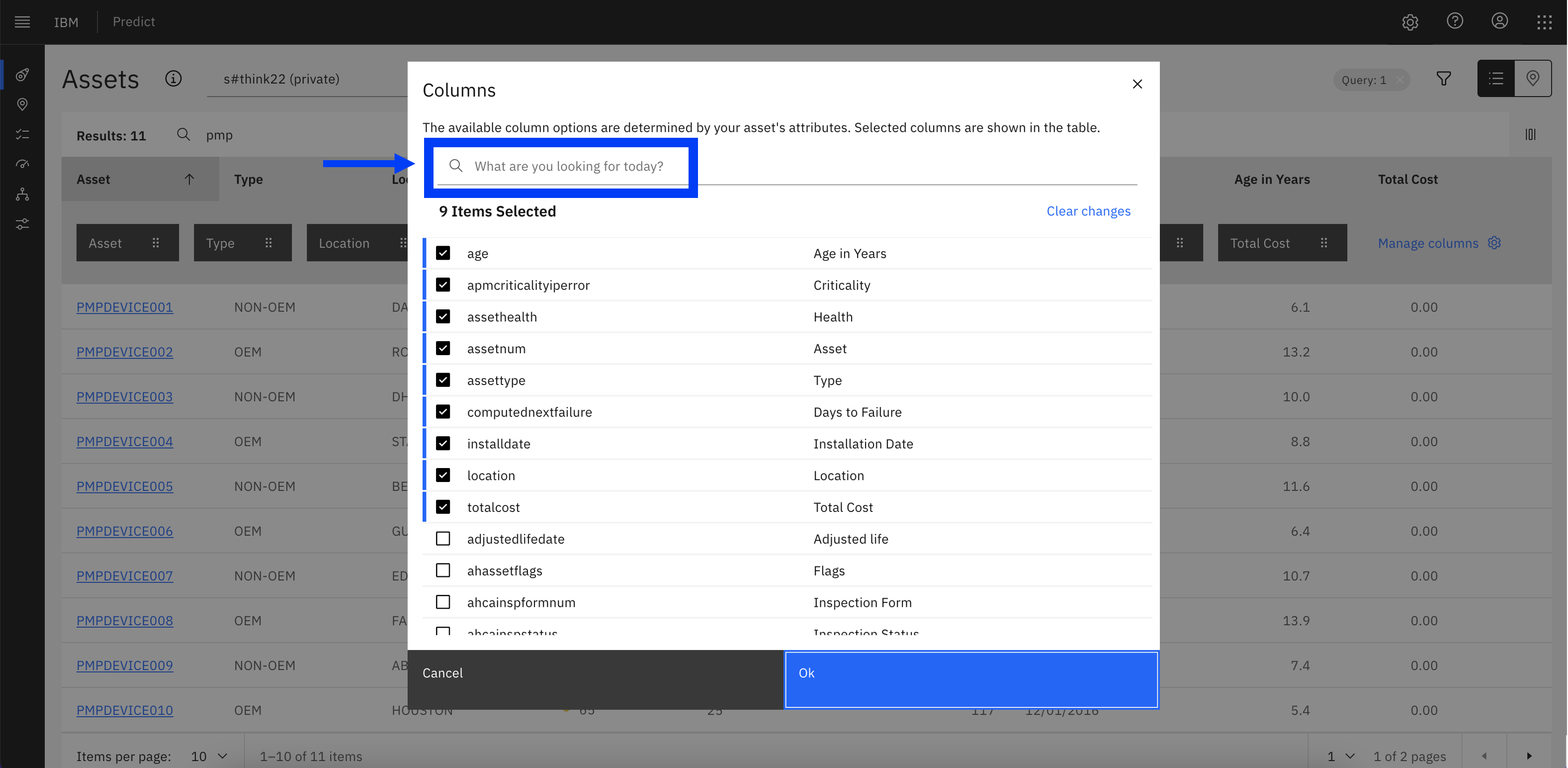Click the Location column chip
1568x768 pixels.
tap(357, 242)
